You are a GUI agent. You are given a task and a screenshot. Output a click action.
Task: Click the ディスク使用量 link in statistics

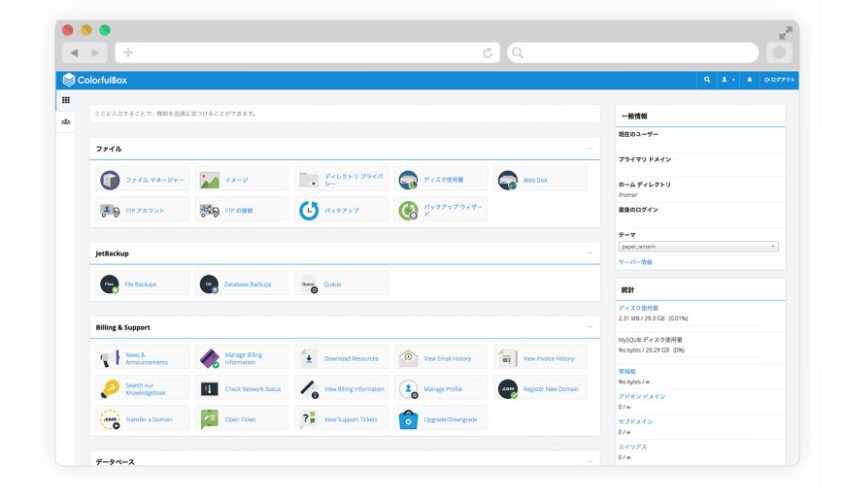638,308
